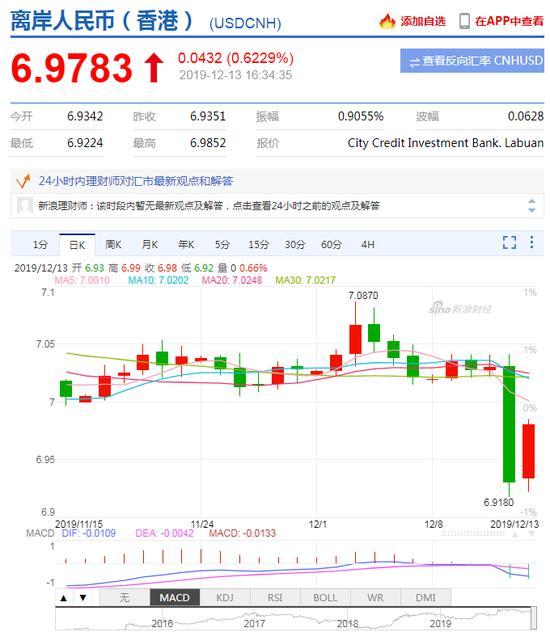Select DMI indicator button
The image size is (550, 632).
[x=425, y=598]
